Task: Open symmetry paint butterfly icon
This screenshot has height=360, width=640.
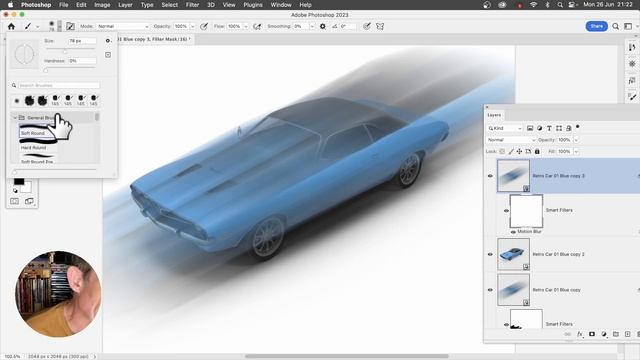Action: pos(380,27)
